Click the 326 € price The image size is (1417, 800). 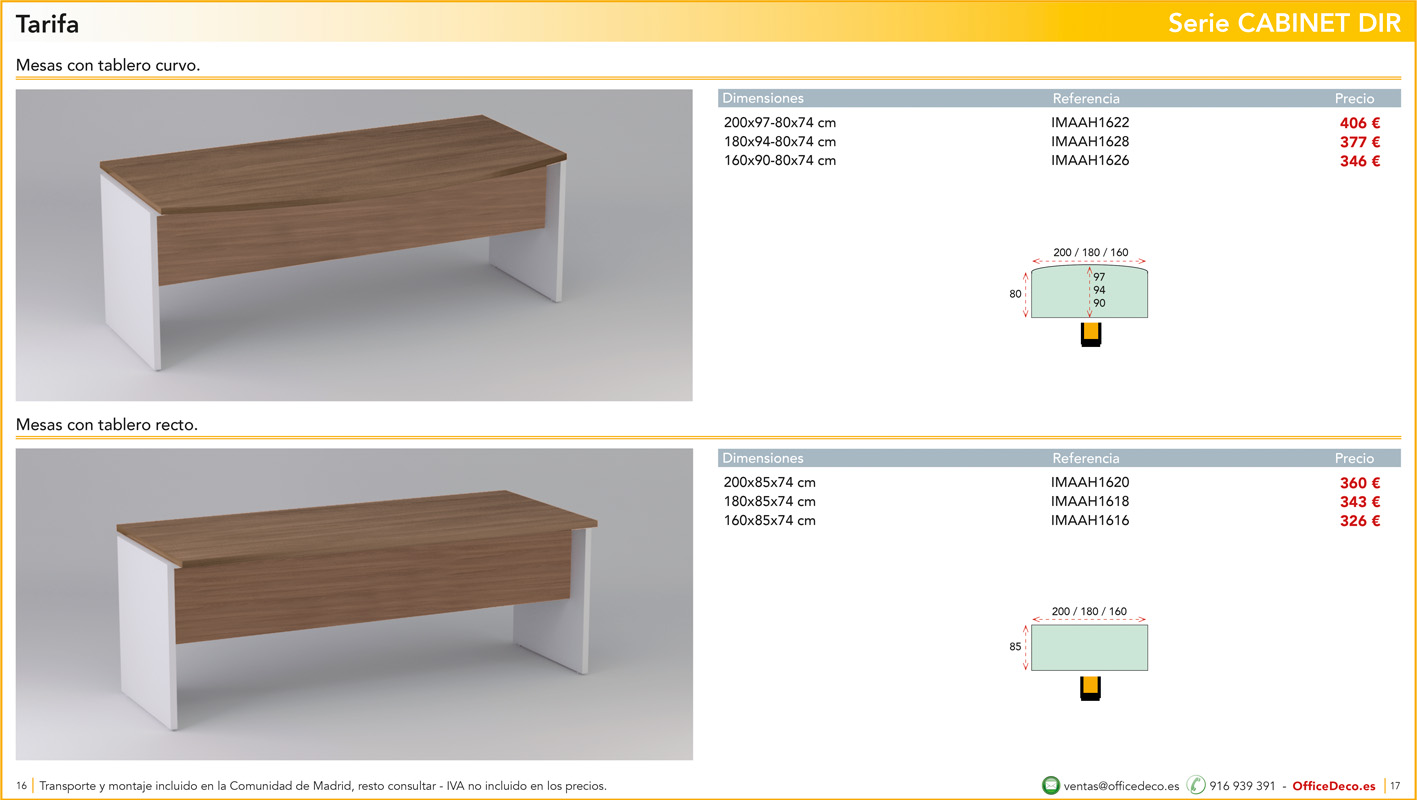click(x=1360, y=521)
